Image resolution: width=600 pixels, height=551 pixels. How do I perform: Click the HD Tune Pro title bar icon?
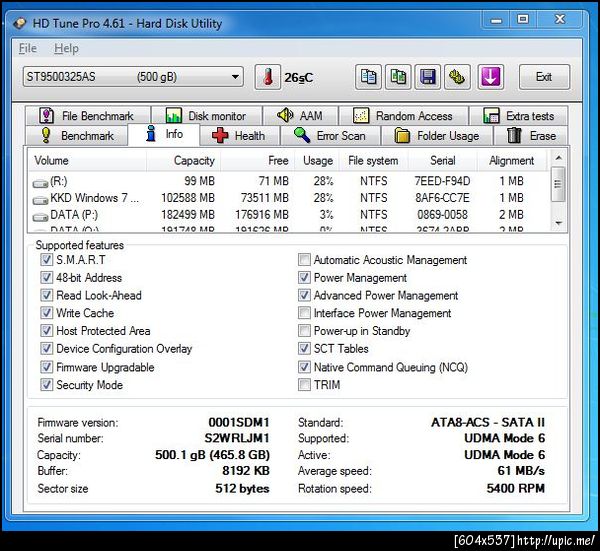[x=19, y=23]
